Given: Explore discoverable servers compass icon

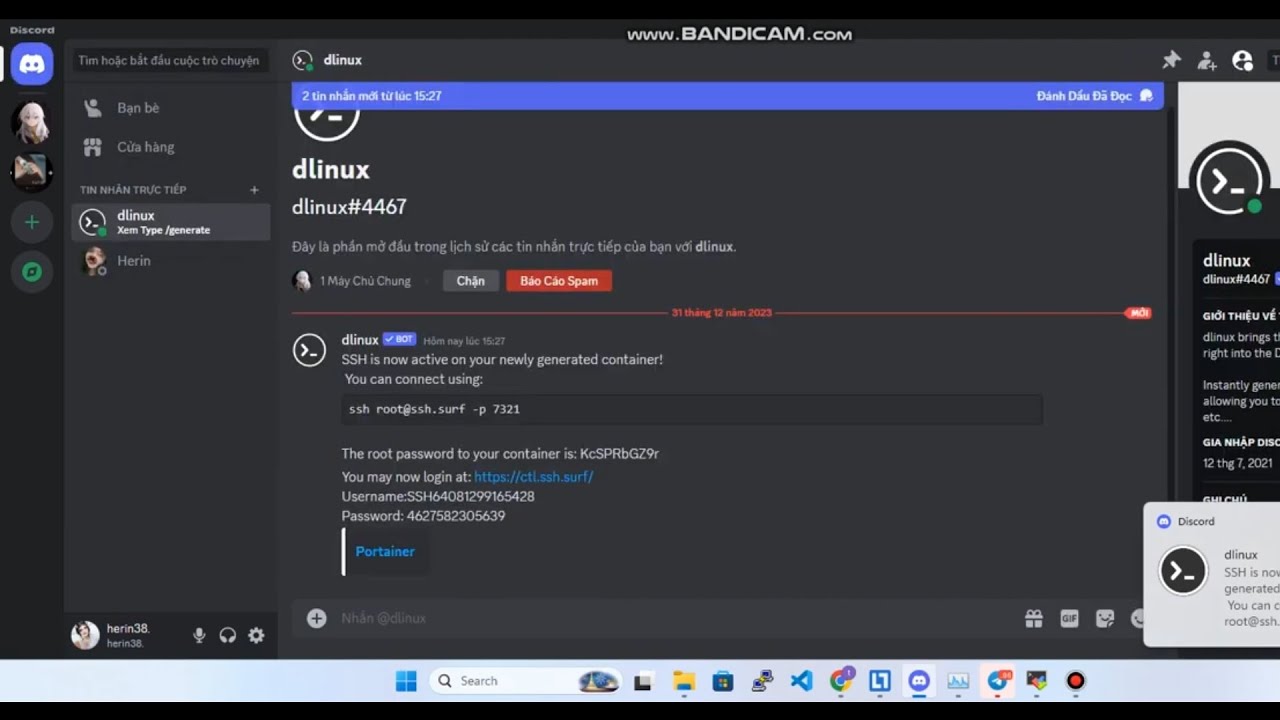Looking at the screenshot, I should (32, 272).
